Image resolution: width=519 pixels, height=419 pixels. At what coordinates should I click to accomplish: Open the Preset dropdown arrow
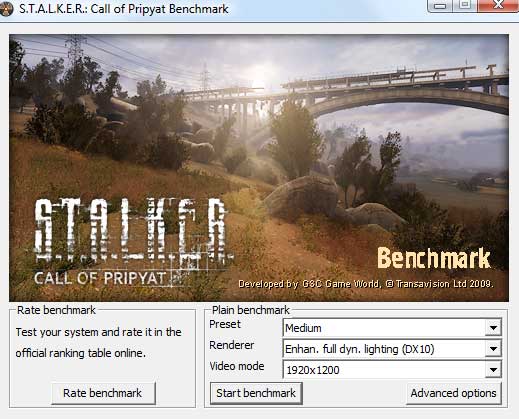493,328
